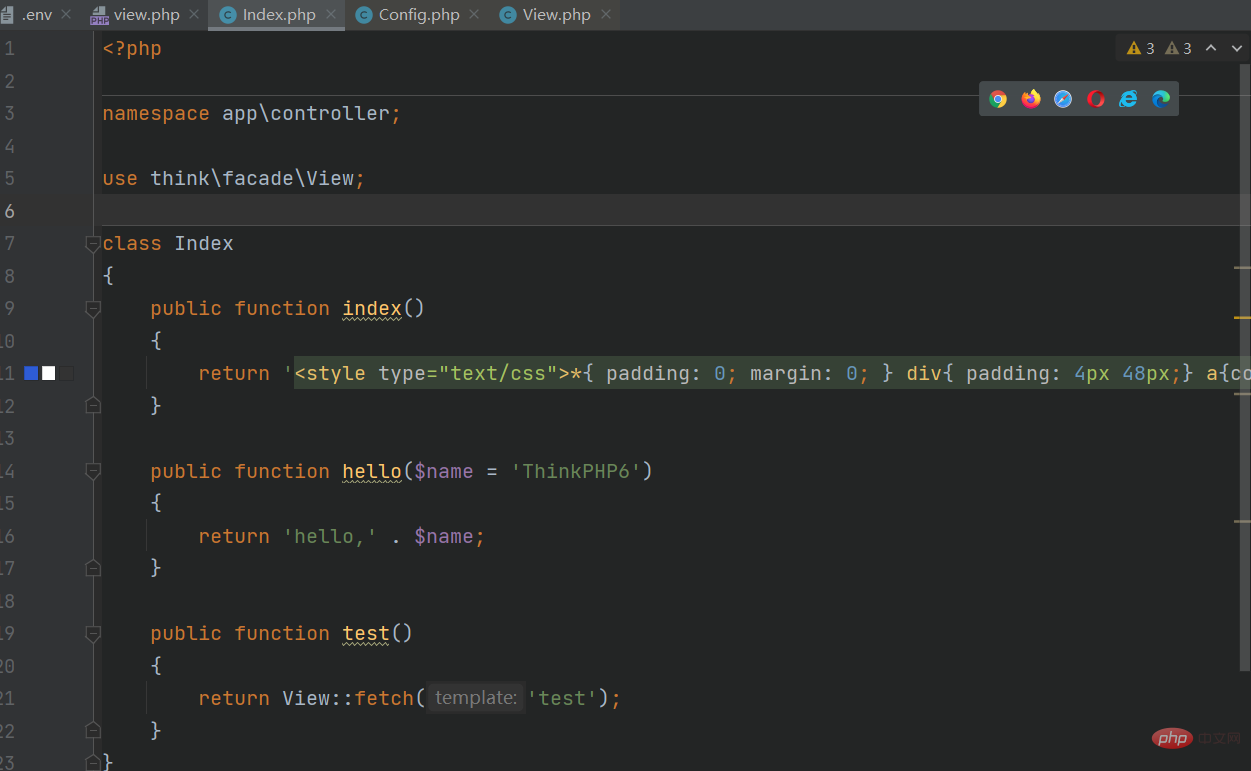Close the View.php tab
The width and height of the screenshot is (1251, 771).
point(606,15)
